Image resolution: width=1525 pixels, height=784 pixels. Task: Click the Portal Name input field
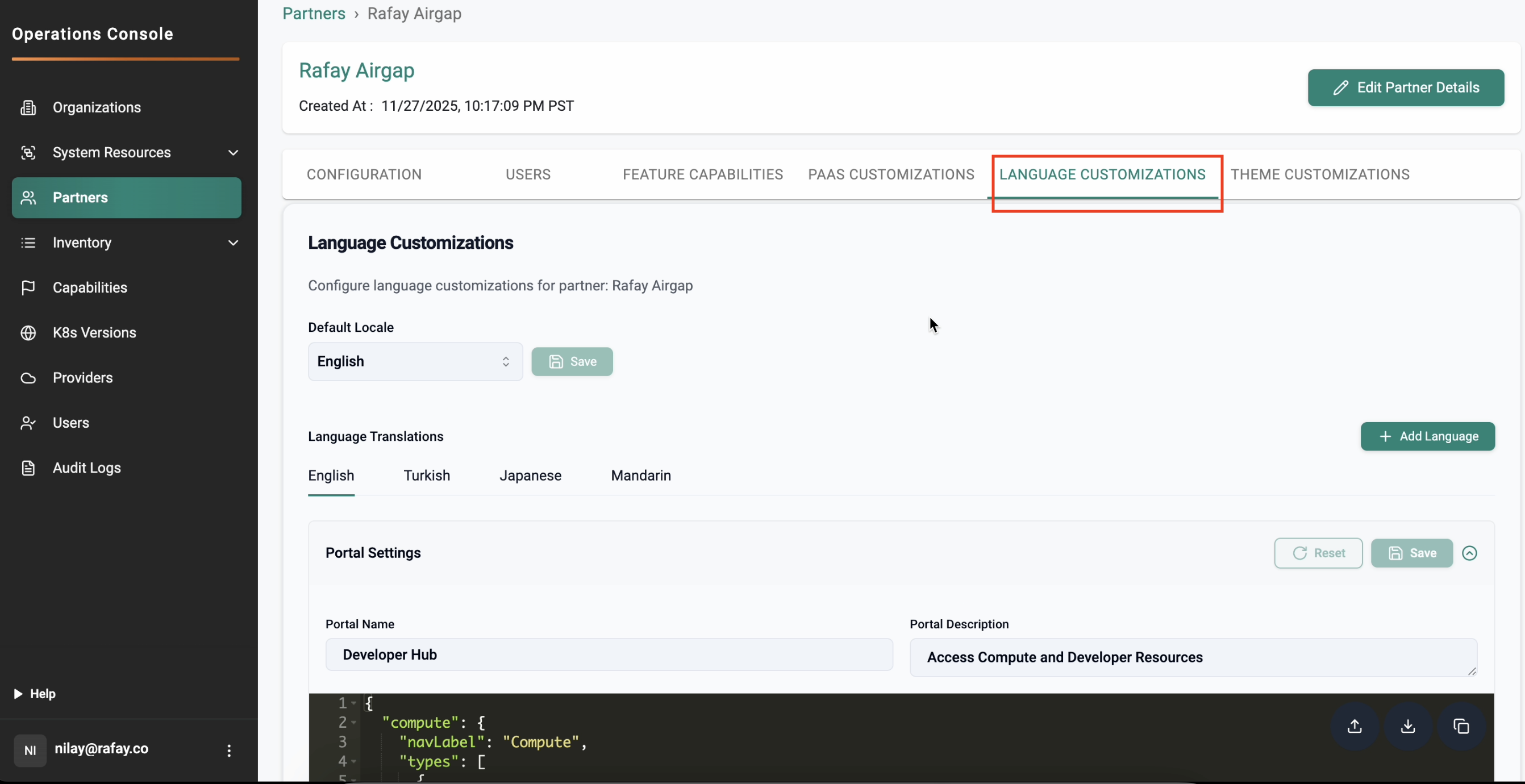pos(609,655)
